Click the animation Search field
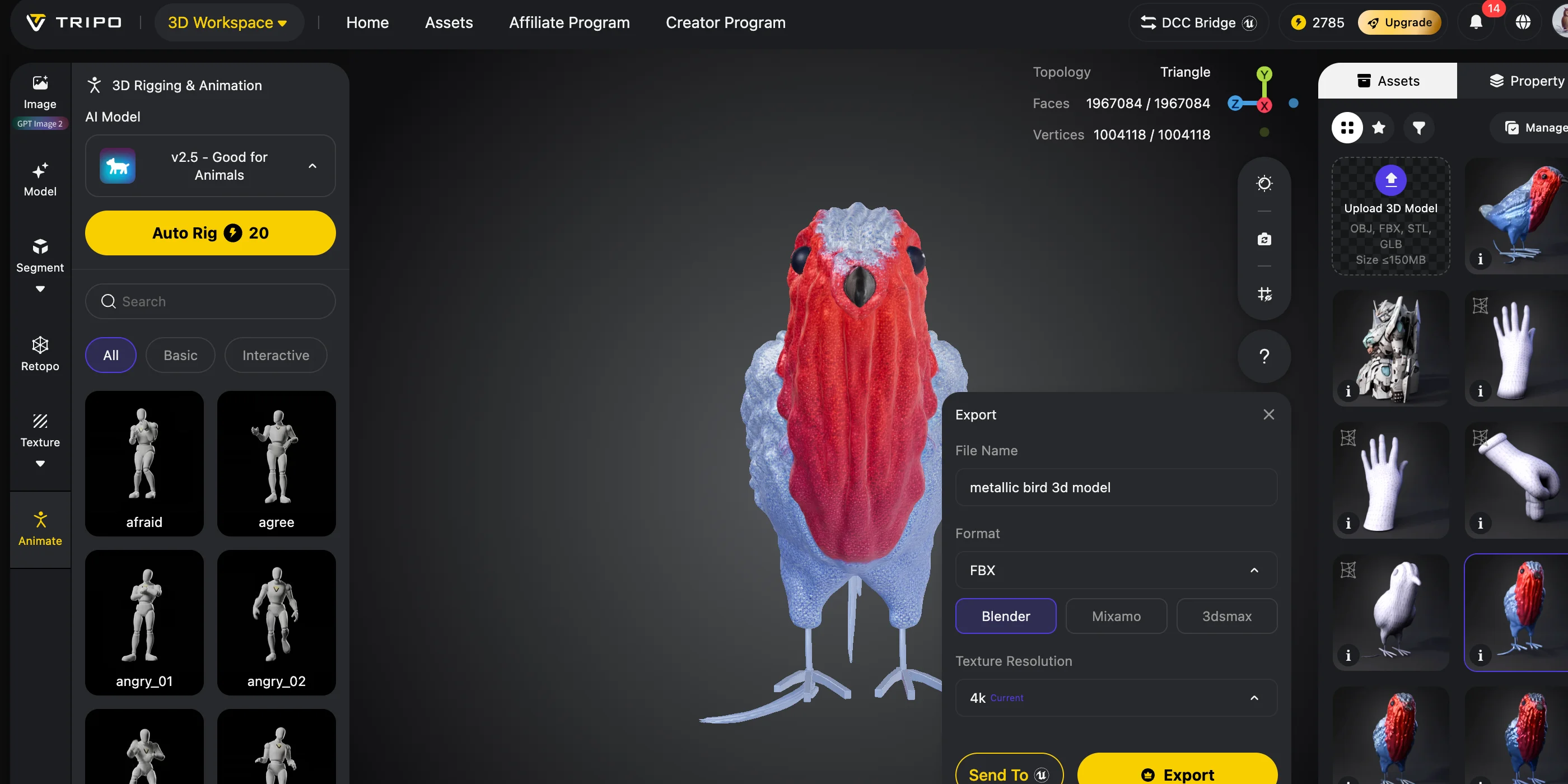The height and width of the screenshot is (784, 1568). [210, 301]
